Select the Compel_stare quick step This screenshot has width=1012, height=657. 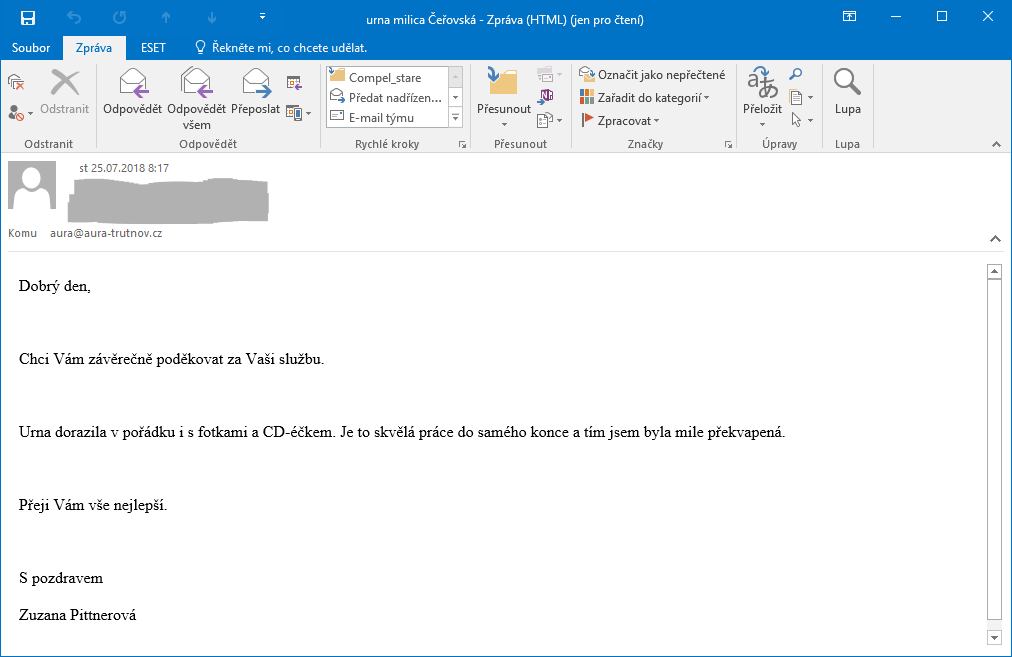pyautogui.click(x=384, y=77)
